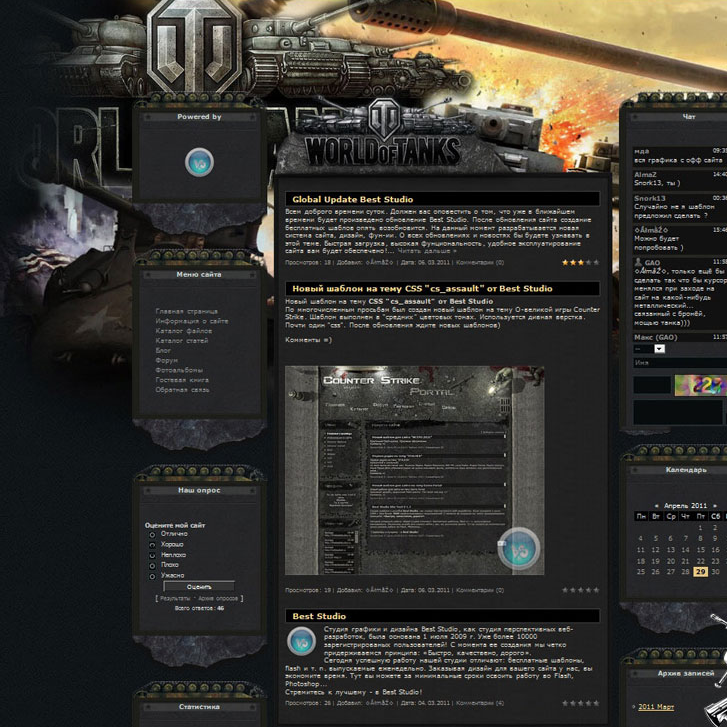Click the AlmaZ username in chat

(x=645, y=174)
